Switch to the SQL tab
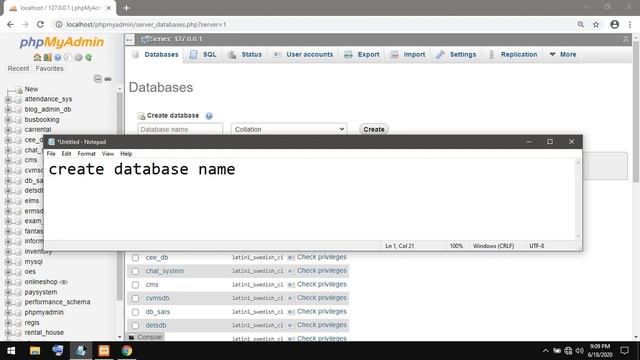 coord(203,54)
